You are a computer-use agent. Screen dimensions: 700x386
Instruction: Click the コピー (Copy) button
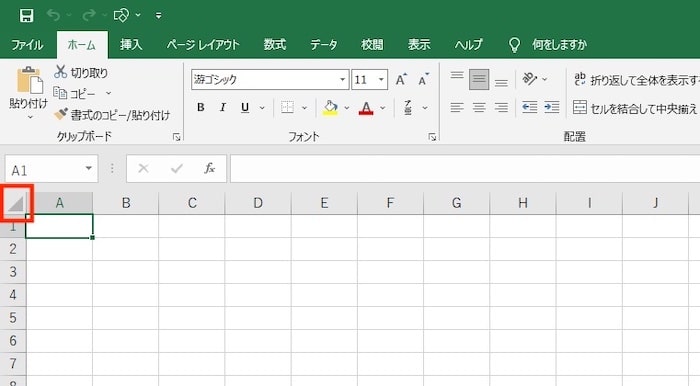click(75, 94)
